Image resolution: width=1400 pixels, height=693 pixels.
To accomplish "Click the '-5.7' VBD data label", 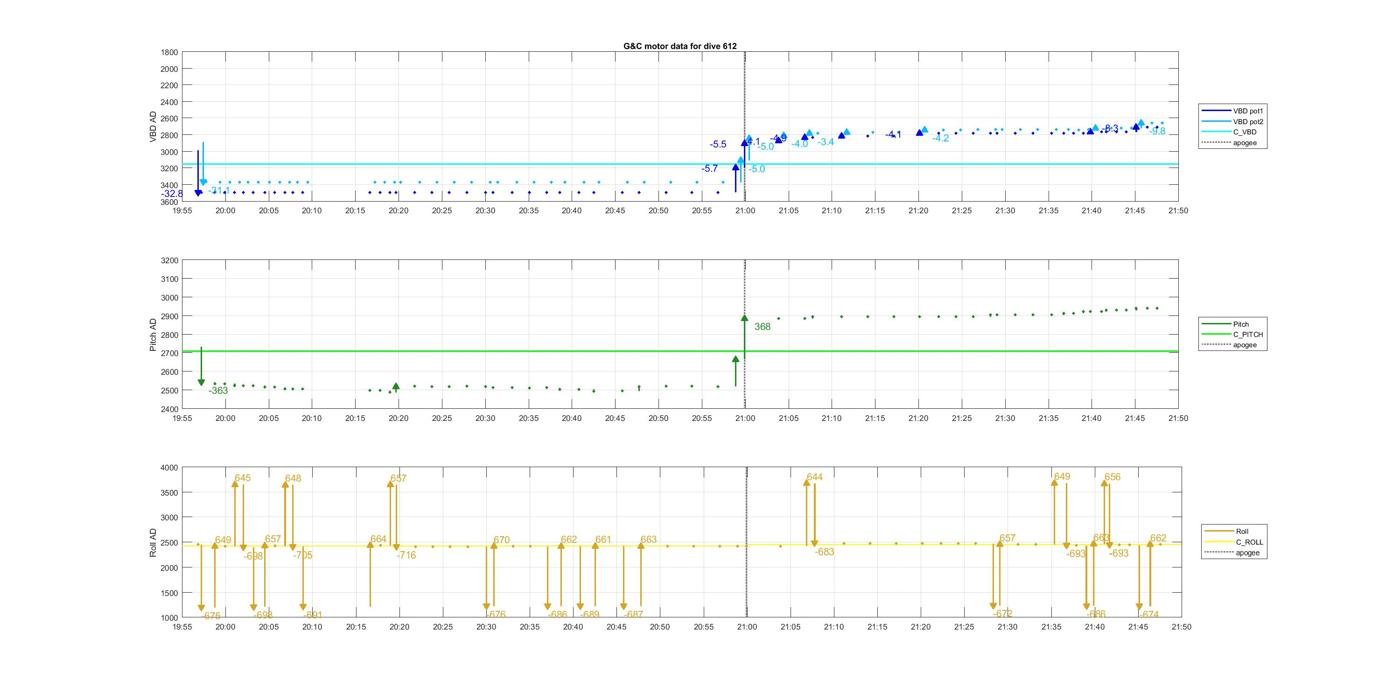I will 709,169.
